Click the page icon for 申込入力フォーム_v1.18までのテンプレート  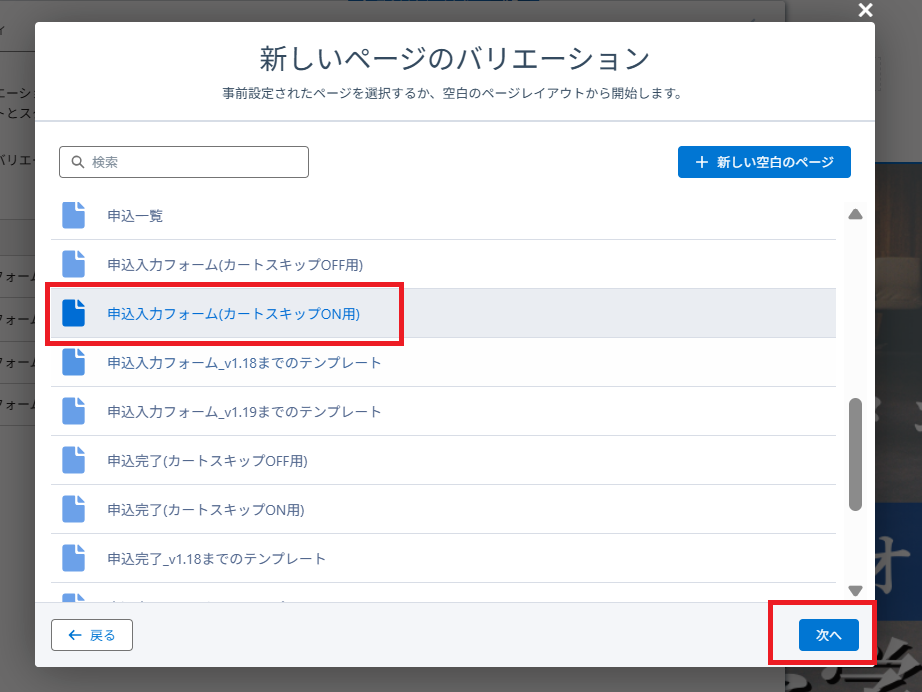(x=74, y=362)
